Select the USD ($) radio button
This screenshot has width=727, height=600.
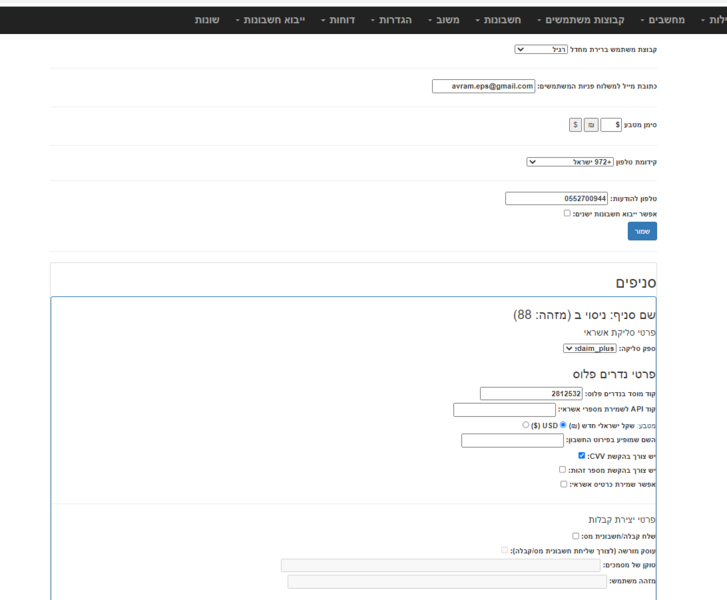pos(525,425)
